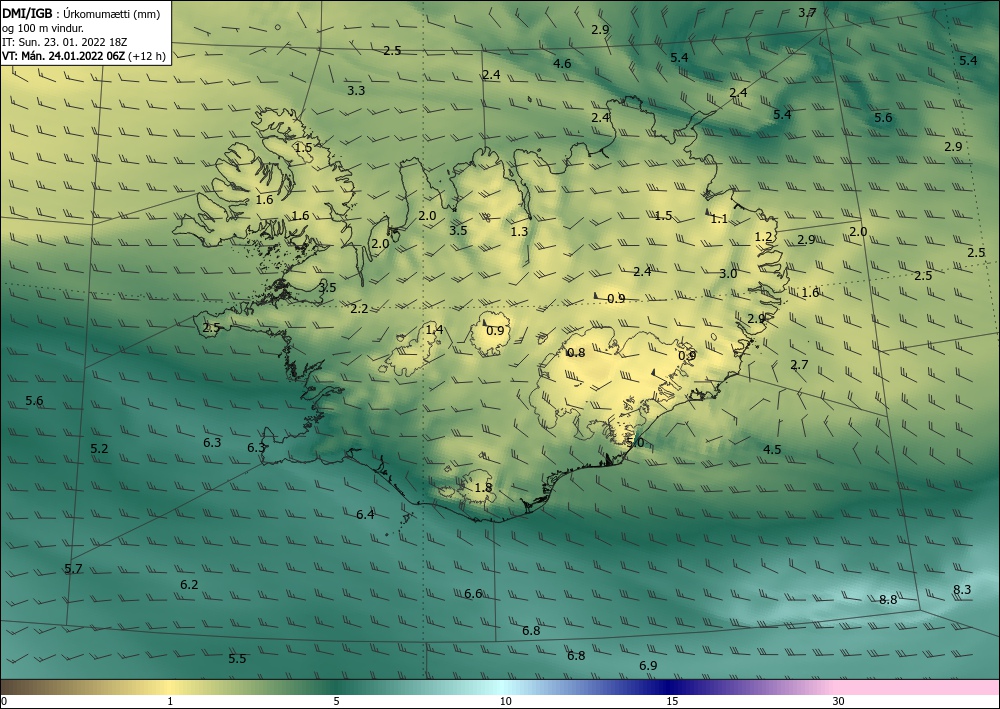Image resolution: width=1000 pixels, height=709 pixels.
Task: Click the dark navy section of the color bar
Action: (666, 687)
